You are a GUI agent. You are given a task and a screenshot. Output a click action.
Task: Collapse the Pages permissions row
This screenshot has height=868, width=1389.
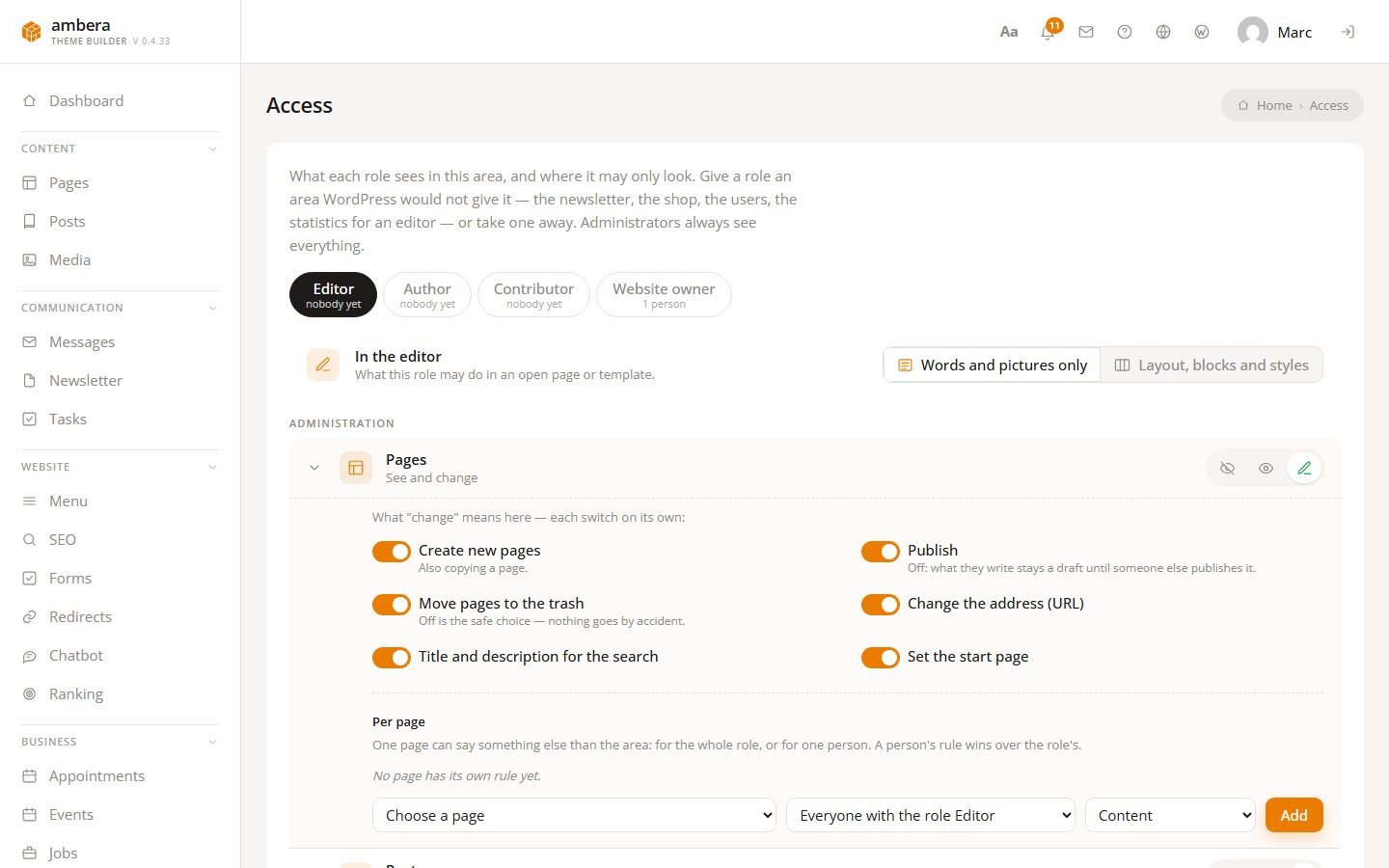coord(314,468)
